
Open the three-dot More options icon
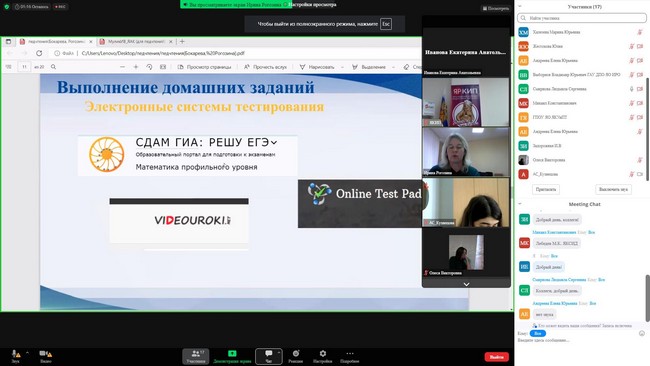coord(349,354)
